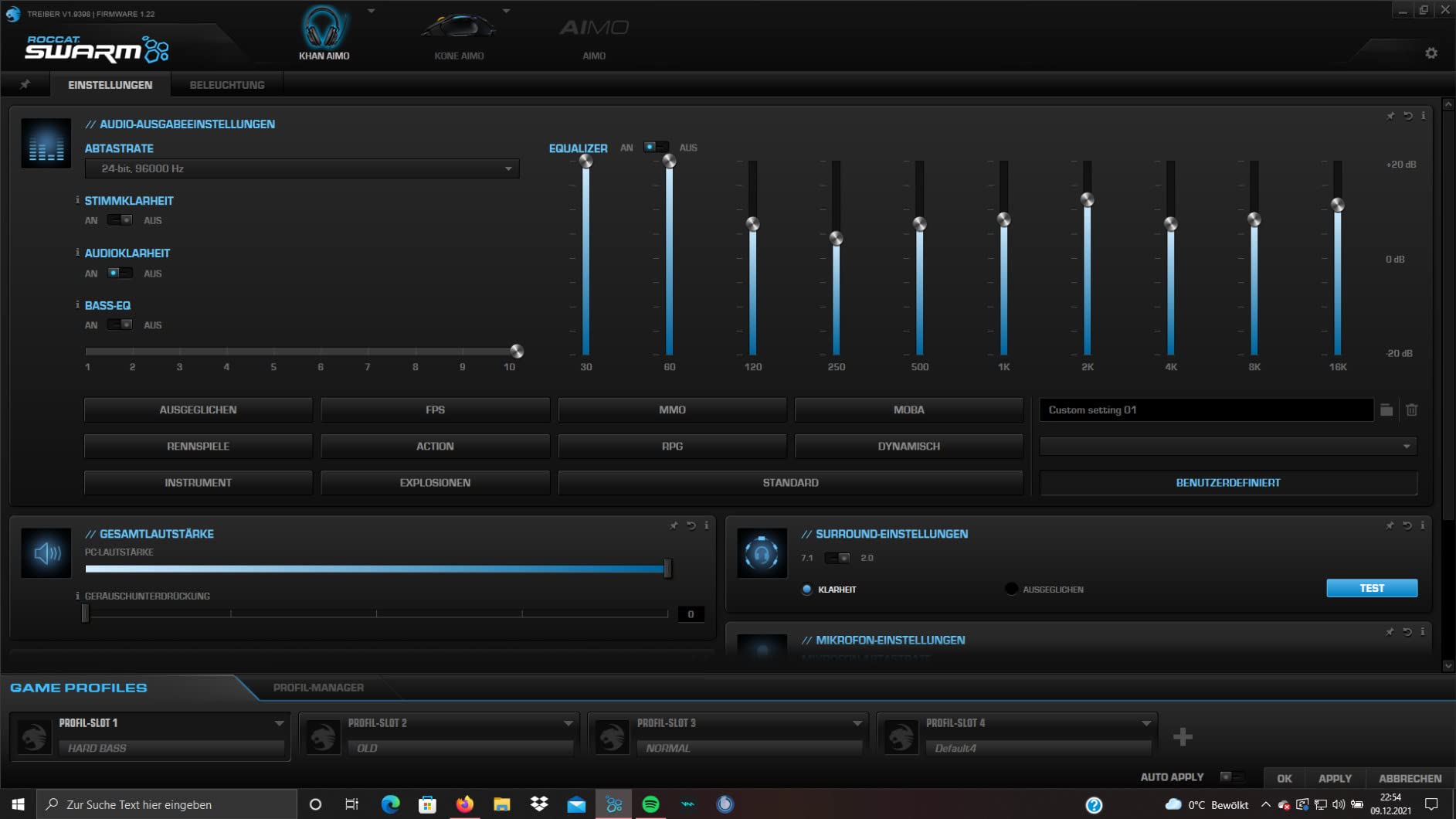Open Swarm settings gear
This screenshot has height=819, width=1456.
point(1431,53)
